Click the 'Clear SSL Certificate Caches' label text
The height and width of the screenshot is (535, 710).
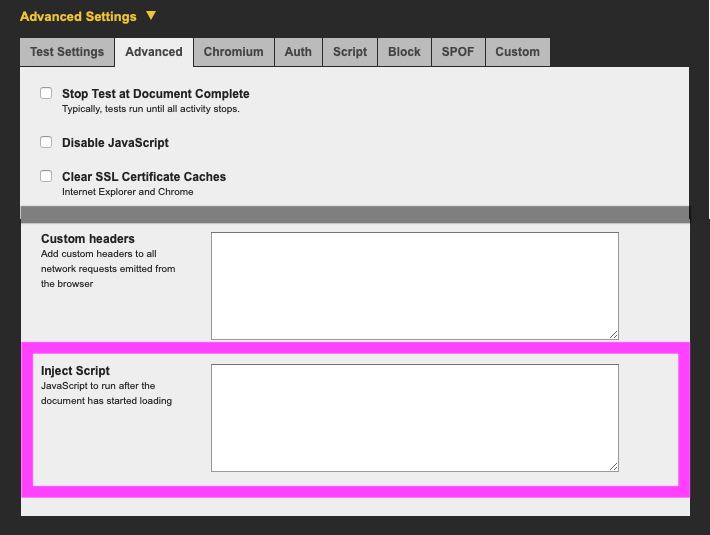pyautogui.click(x=144, y=177)
